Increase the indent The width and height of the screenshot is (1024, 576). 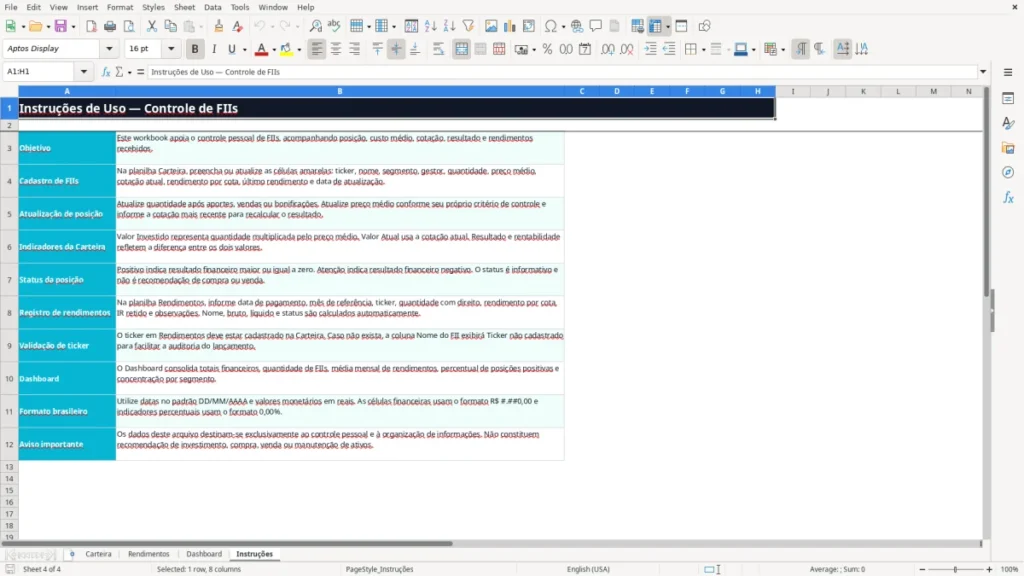coord(650,49)
